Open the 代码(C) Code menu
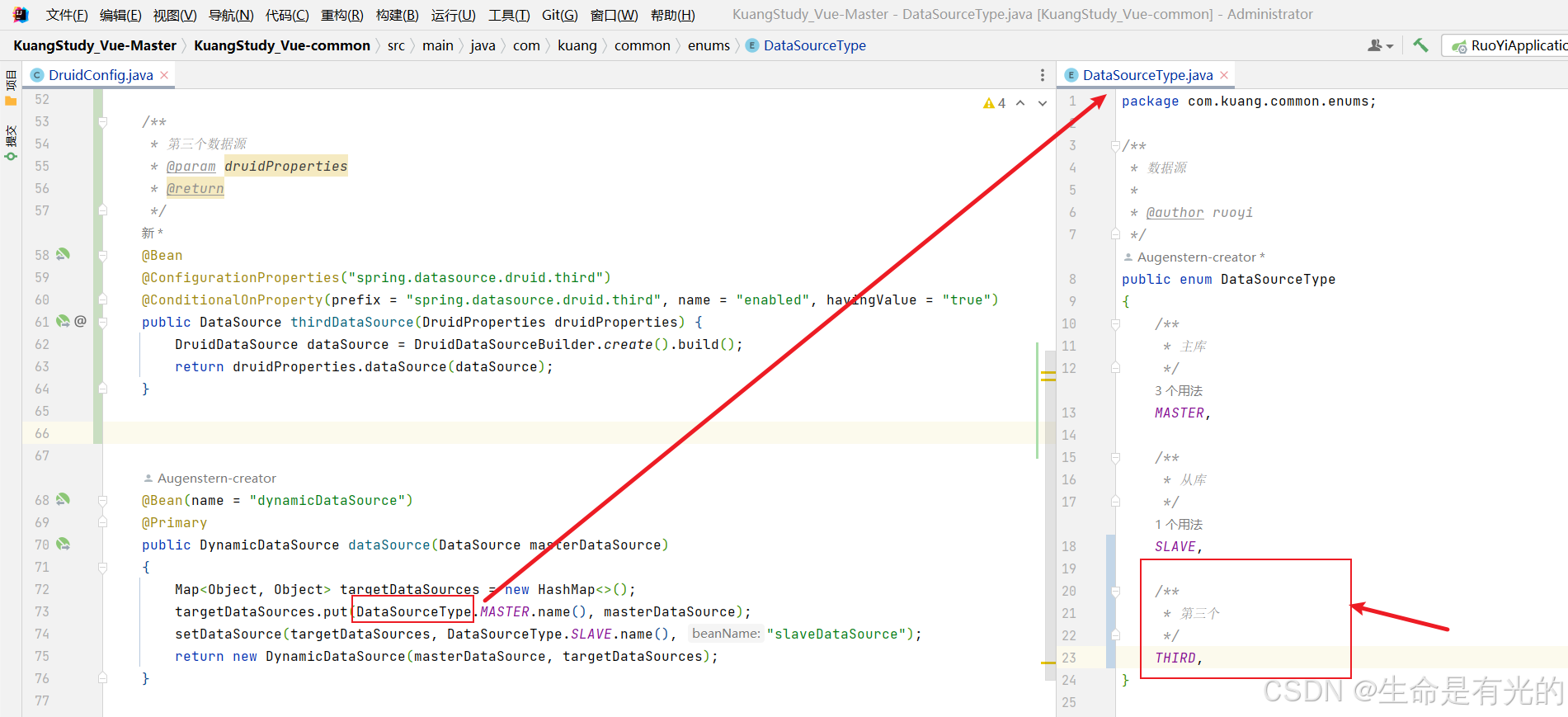Viewport: 1568px width, 717px height. tap(287, 15)
